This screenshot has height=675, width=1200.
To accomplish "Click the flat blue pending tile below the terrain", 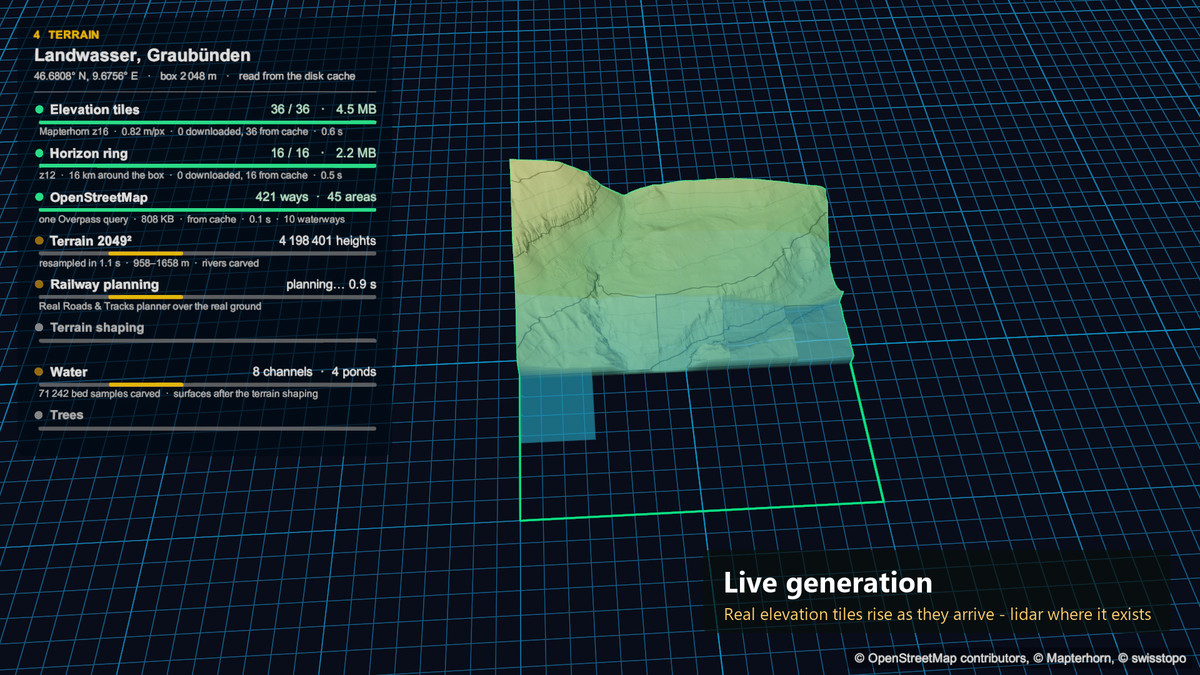I will pyautogui.click(x=558, y=406).
